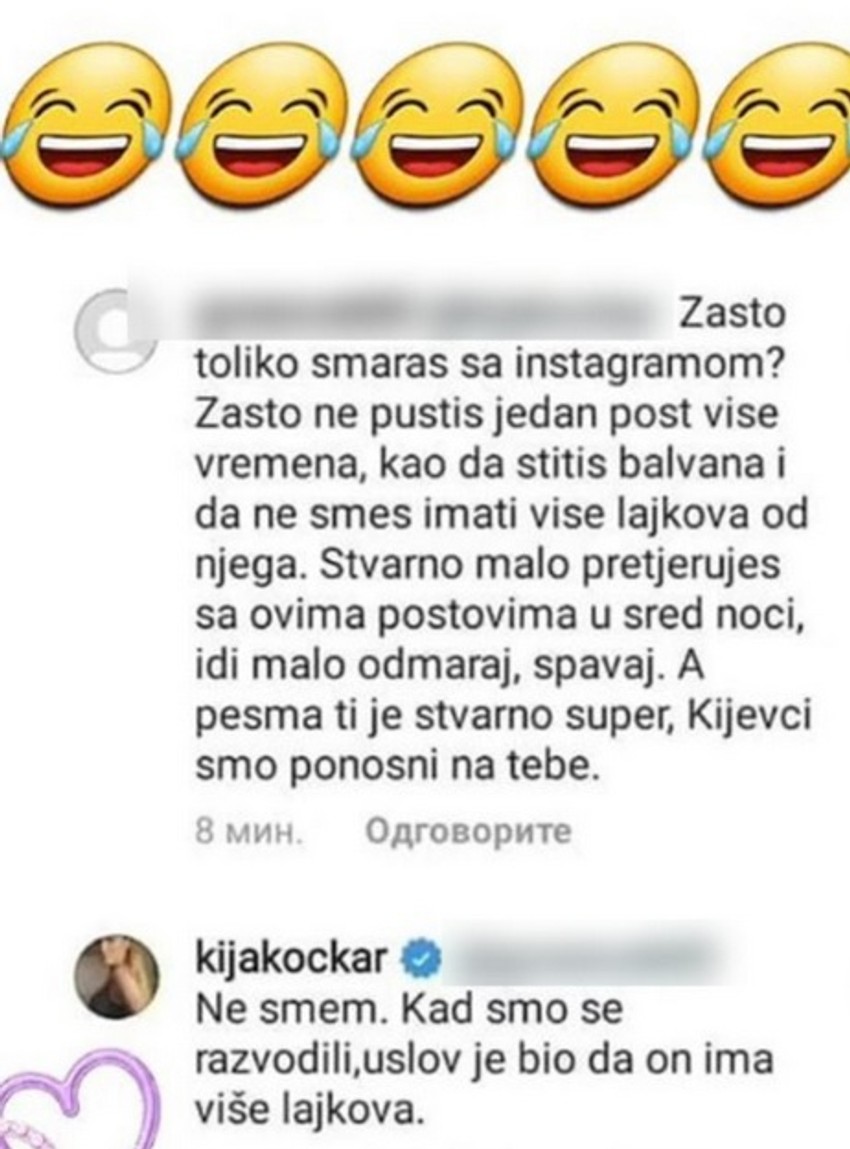Screen dimensions: 850x1149
Task: Click the 8 мин. timestamp
Action: pyautogui.click(x=248, y=832)
